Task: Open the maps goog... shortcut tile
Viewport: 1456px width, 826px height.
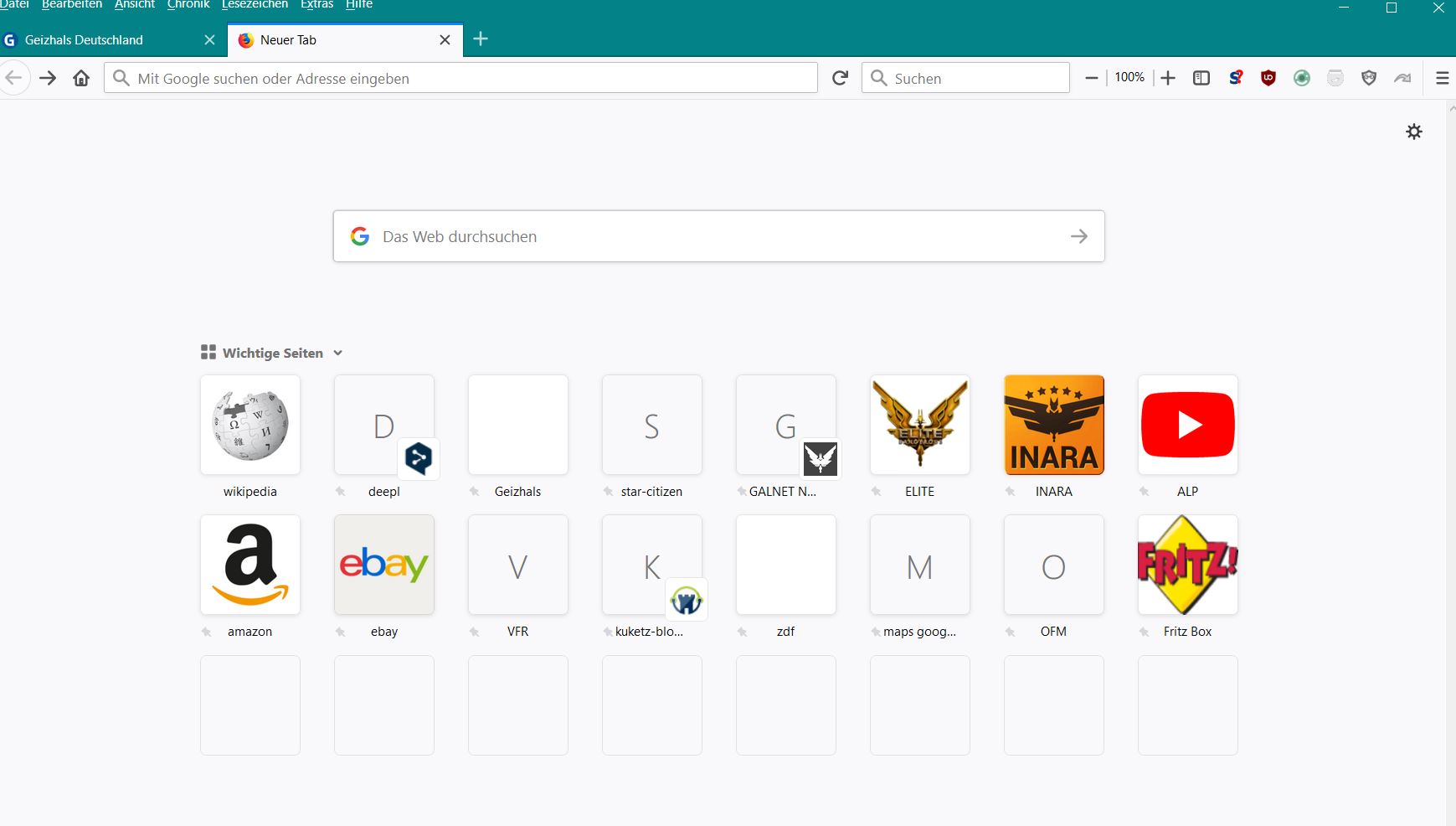Action: click(920, 565)
